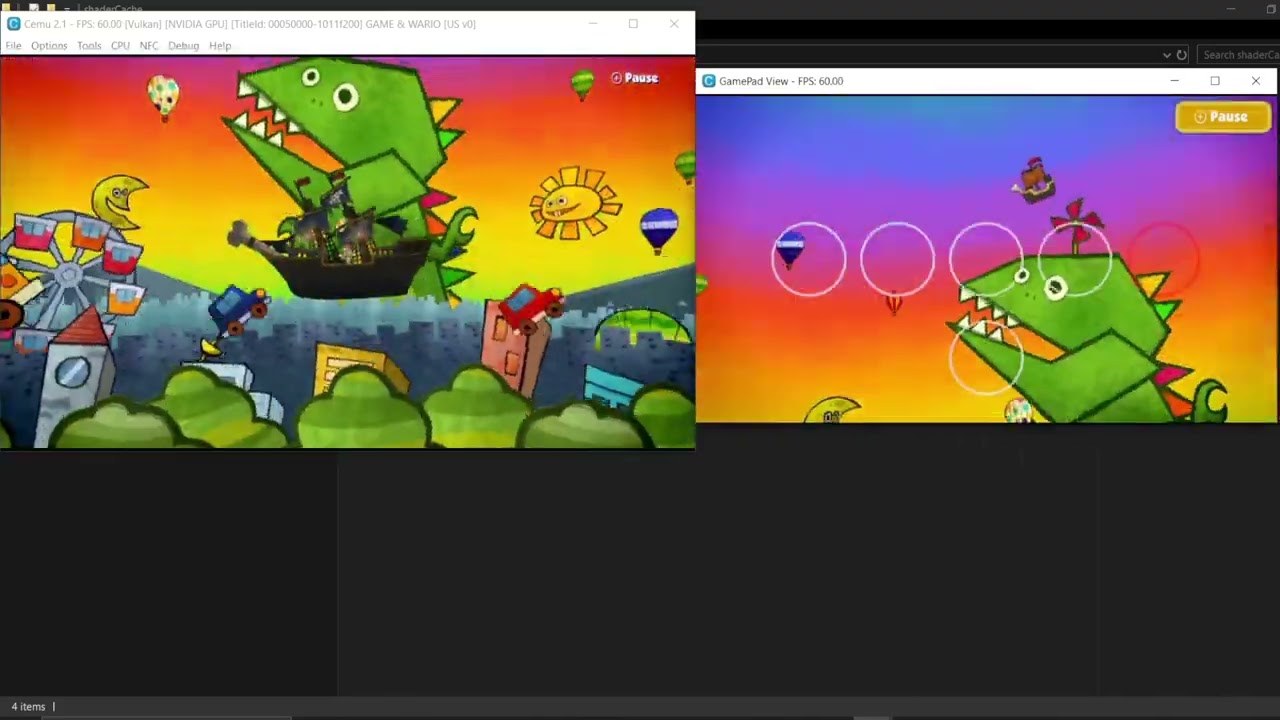
Task: Click the blue hot air balloon on TV screen
Action: point(659,229)
